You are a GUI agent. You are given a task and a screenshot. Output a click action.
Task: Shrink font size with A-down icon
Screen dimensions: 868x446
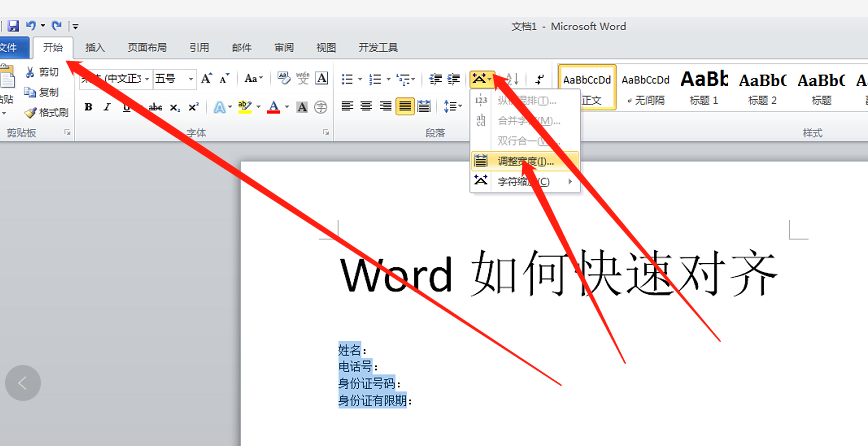[x=224, y=79]
